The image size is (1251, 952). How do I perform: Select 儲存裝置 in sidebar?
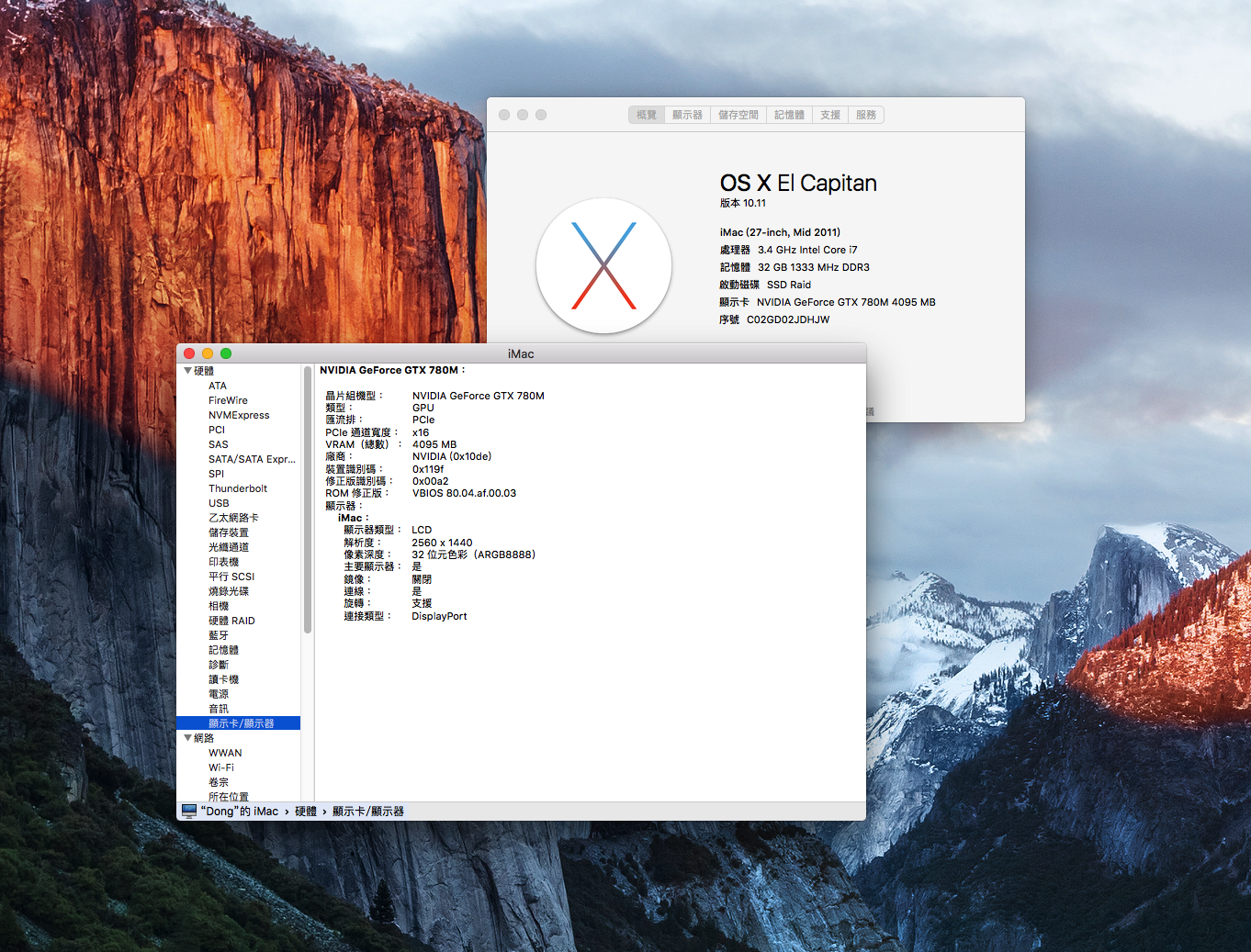229,532
